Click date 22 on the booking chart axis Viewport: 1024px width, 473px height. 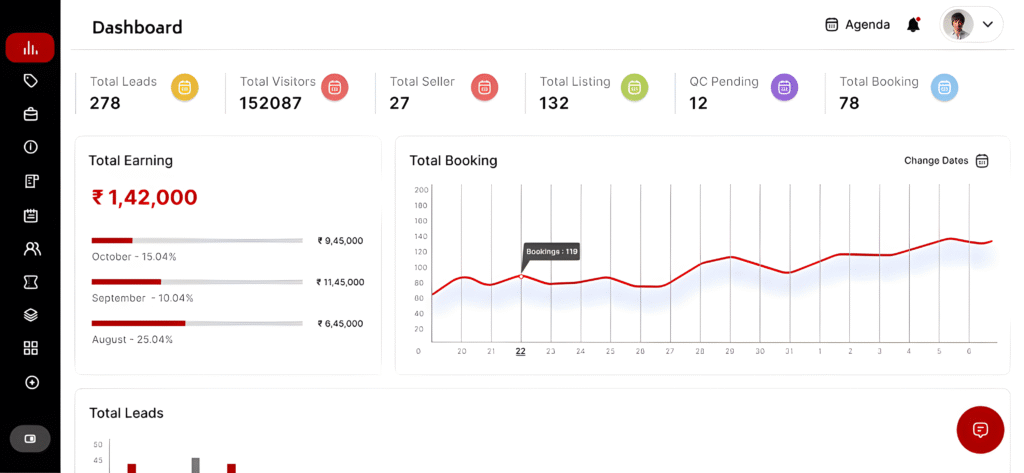click(520, 351)
